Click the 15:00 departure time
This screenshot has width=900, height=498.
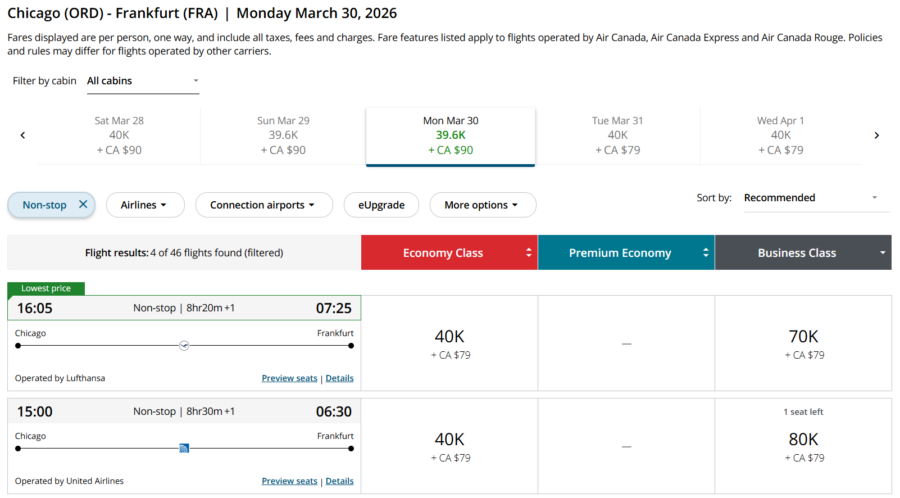pyautogui.click(x=34, y=411)
